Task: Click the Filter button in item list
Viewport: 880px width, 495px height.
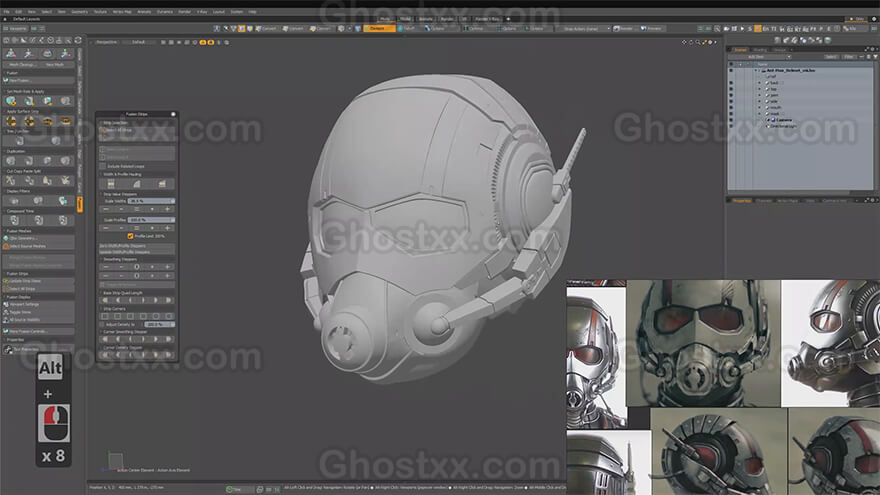Action: pos(849,57)
